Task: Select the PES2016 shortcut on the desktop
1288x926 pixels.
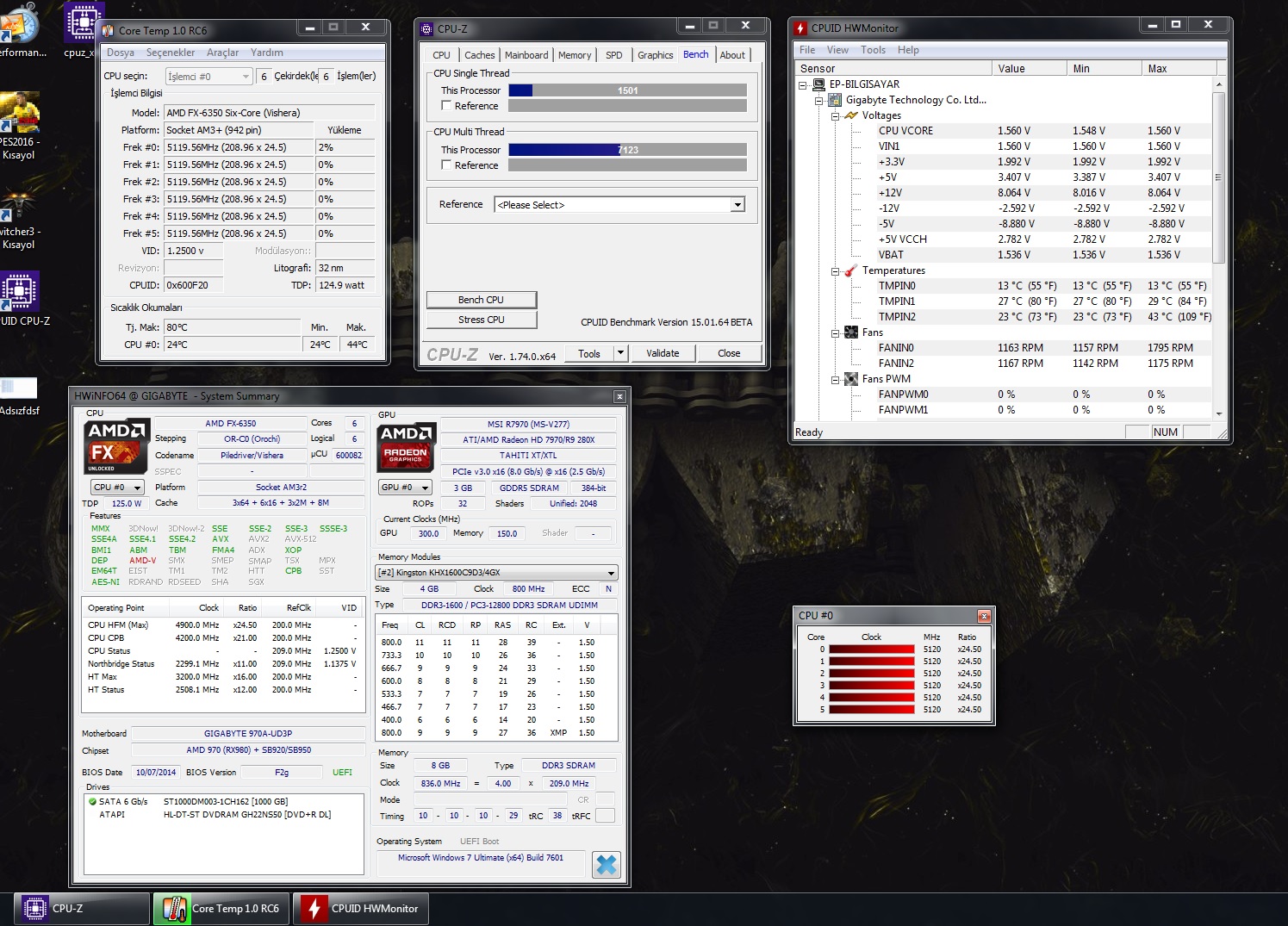Action: [19, 126]
